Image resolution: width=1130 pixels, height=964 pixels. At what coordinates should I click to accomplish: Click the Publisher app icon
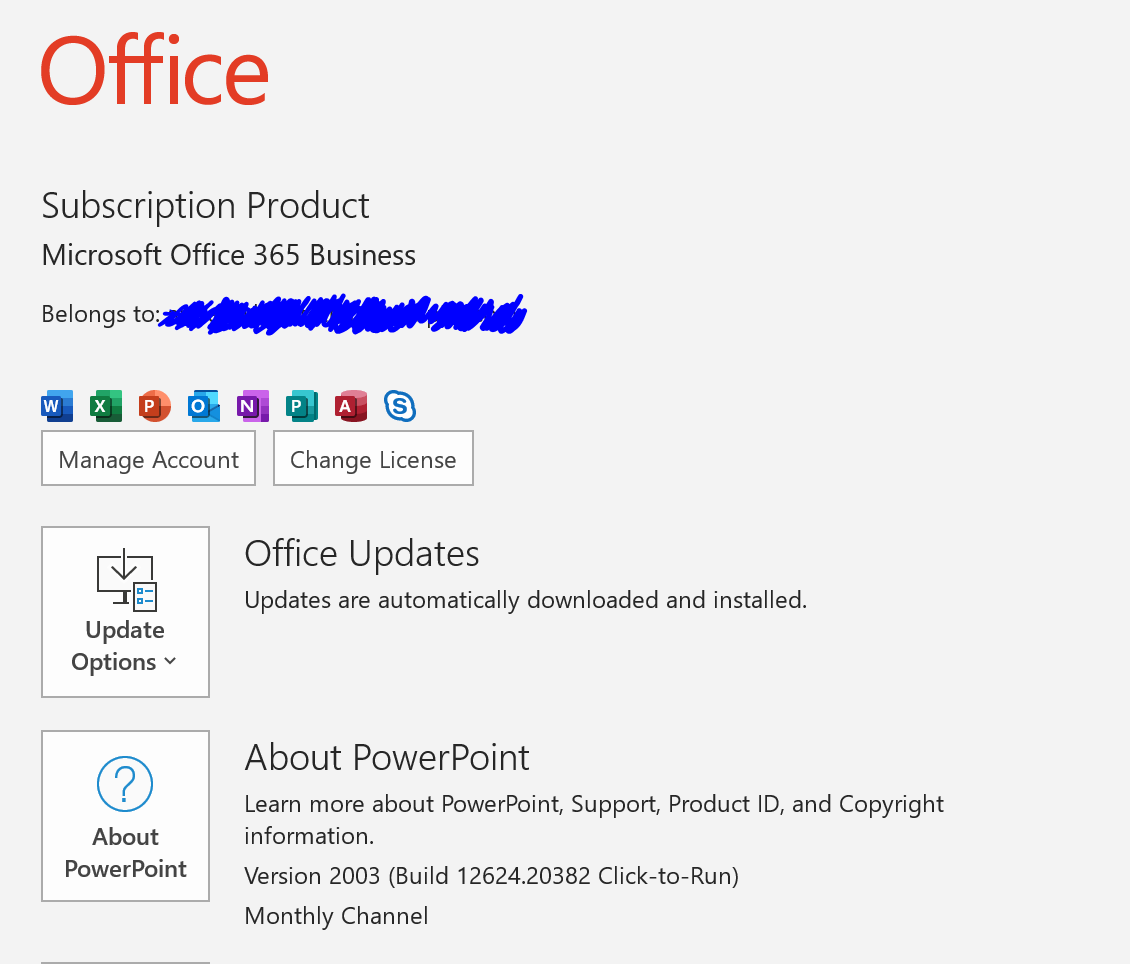302,406
